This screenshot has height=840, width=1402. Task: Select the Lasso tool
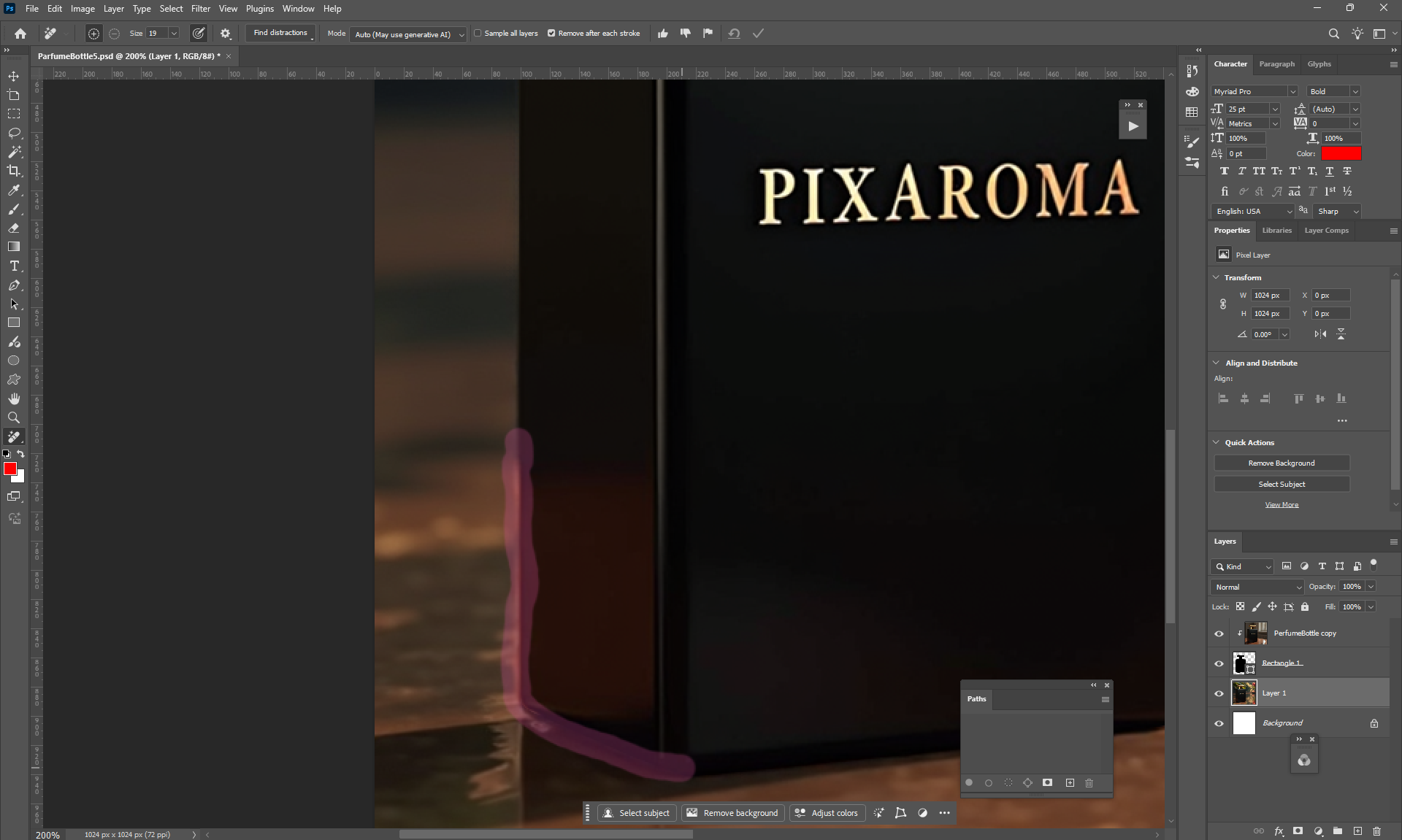tap(14, 133)
